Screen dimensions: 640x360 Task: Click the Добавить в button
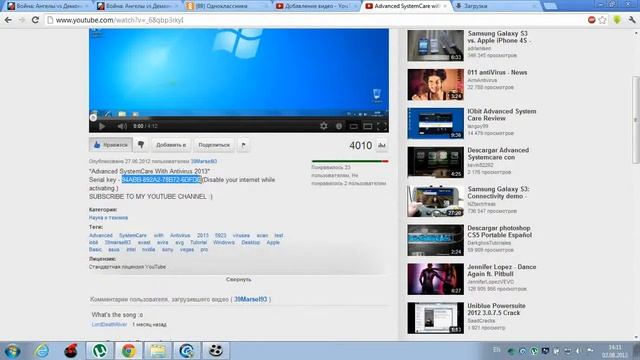[x=171, y=145]
